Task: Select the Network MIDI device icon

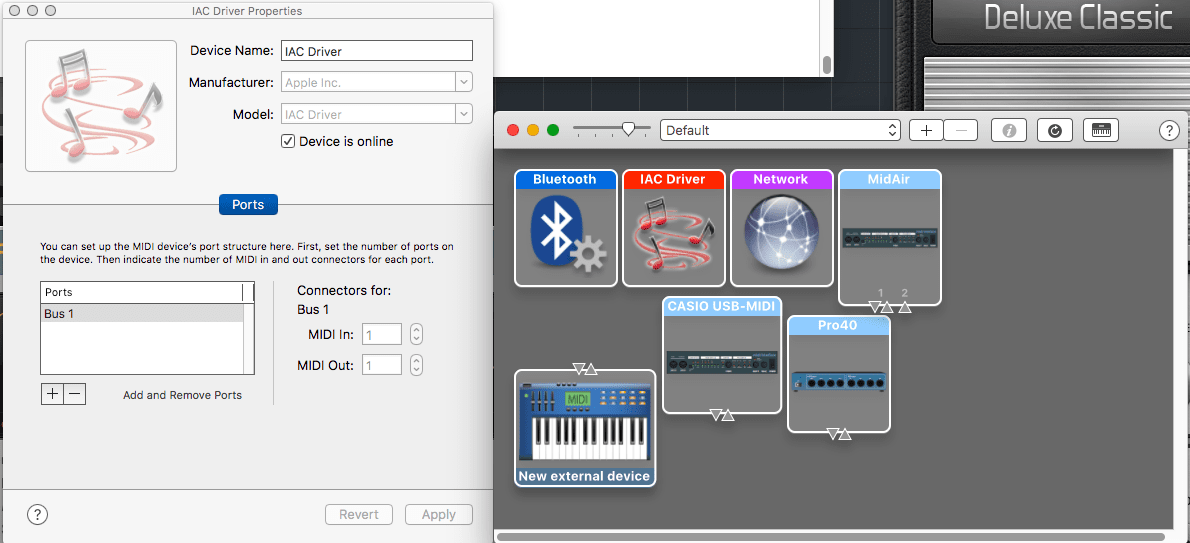Action: coord(780,236)
